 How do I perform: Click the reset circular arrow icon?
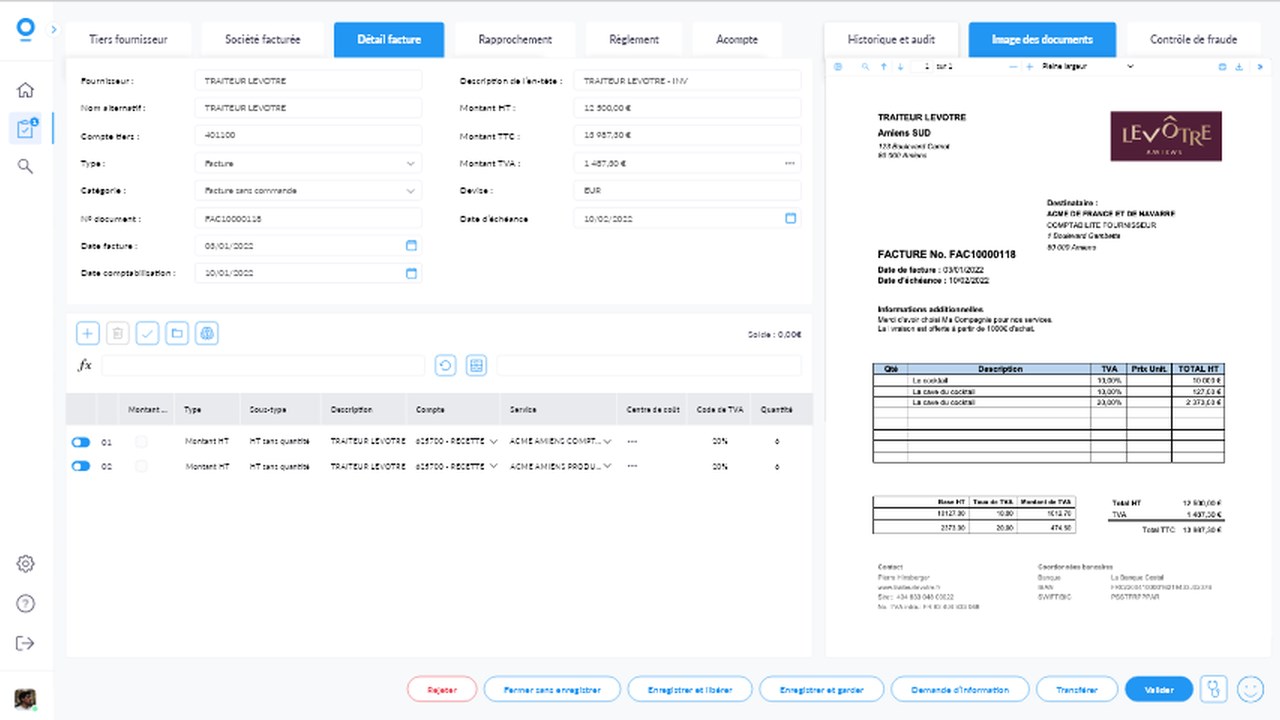446,365
